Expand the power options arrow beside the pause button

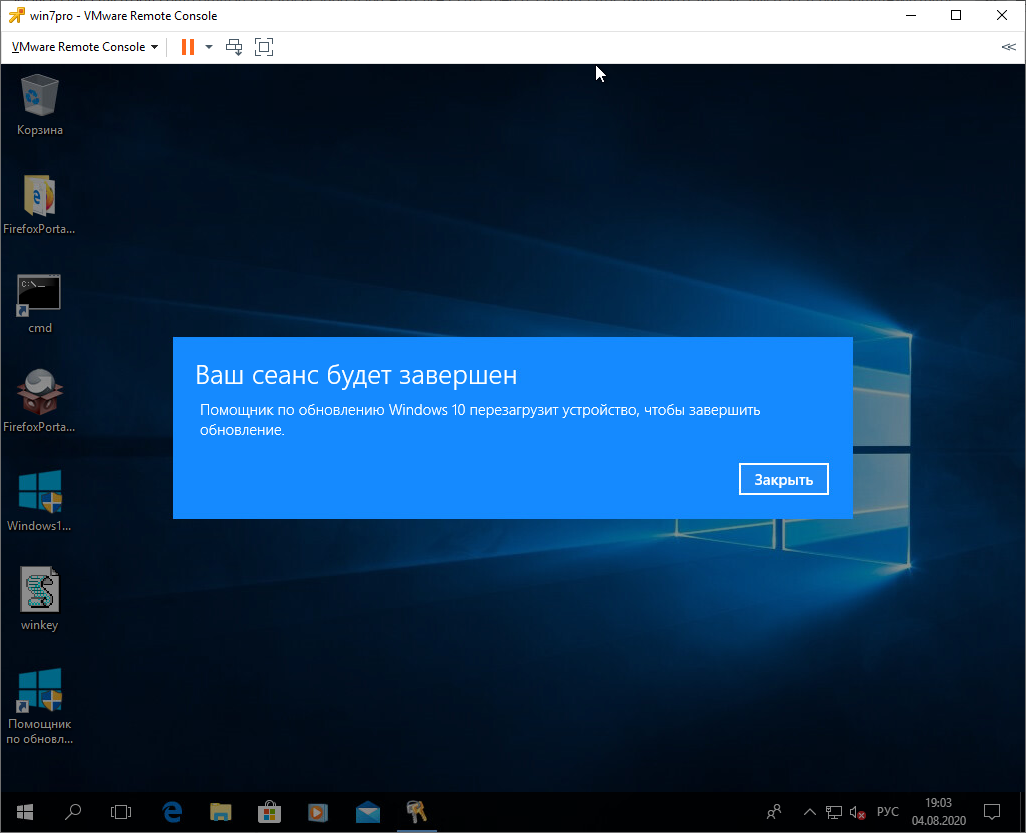pos(209,47)
